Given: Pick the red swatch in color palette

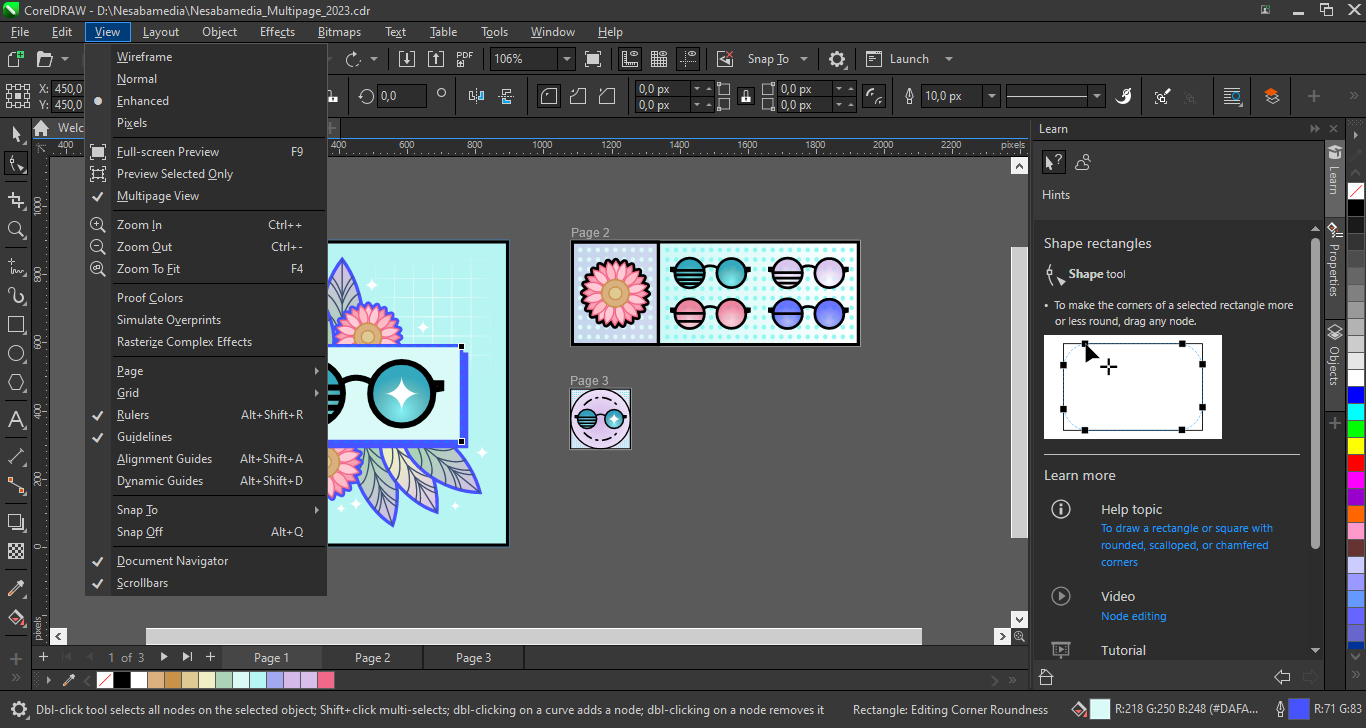Looking at the screenshot, I should [x=1355, y=463].
